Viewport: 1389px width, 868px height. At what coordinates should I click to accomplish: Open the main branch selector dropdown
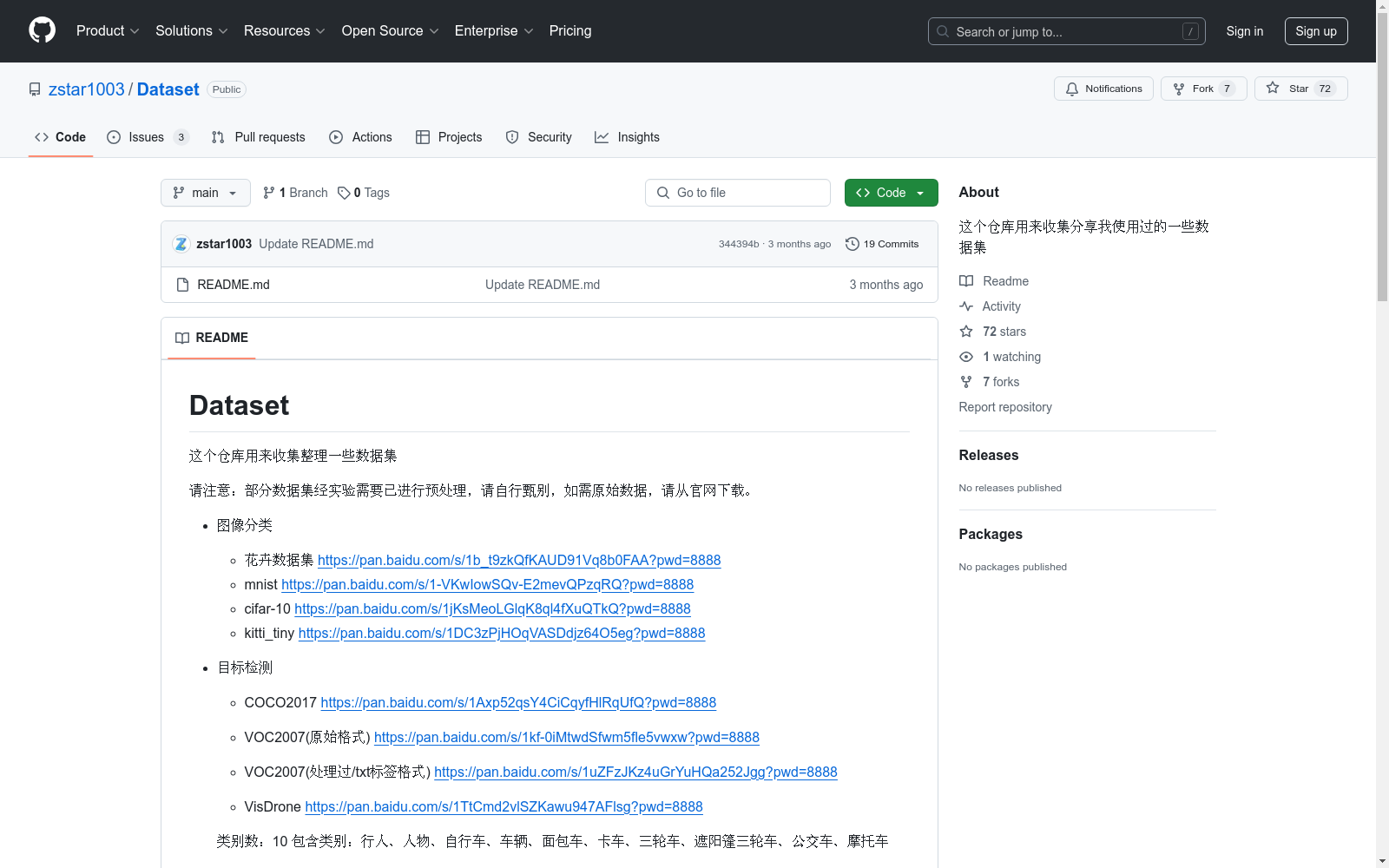click(x=206, y=193)
